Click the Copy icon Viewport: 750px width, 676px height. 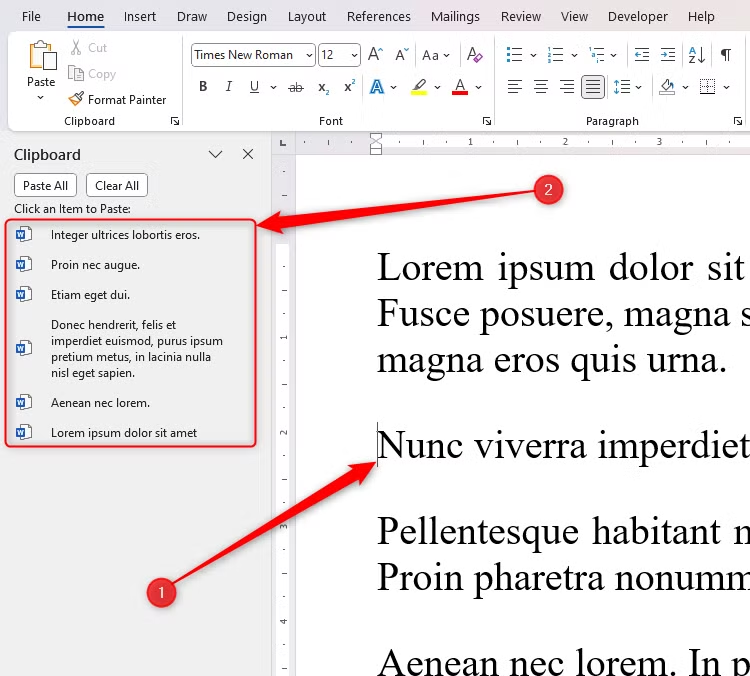coord(76,74)
